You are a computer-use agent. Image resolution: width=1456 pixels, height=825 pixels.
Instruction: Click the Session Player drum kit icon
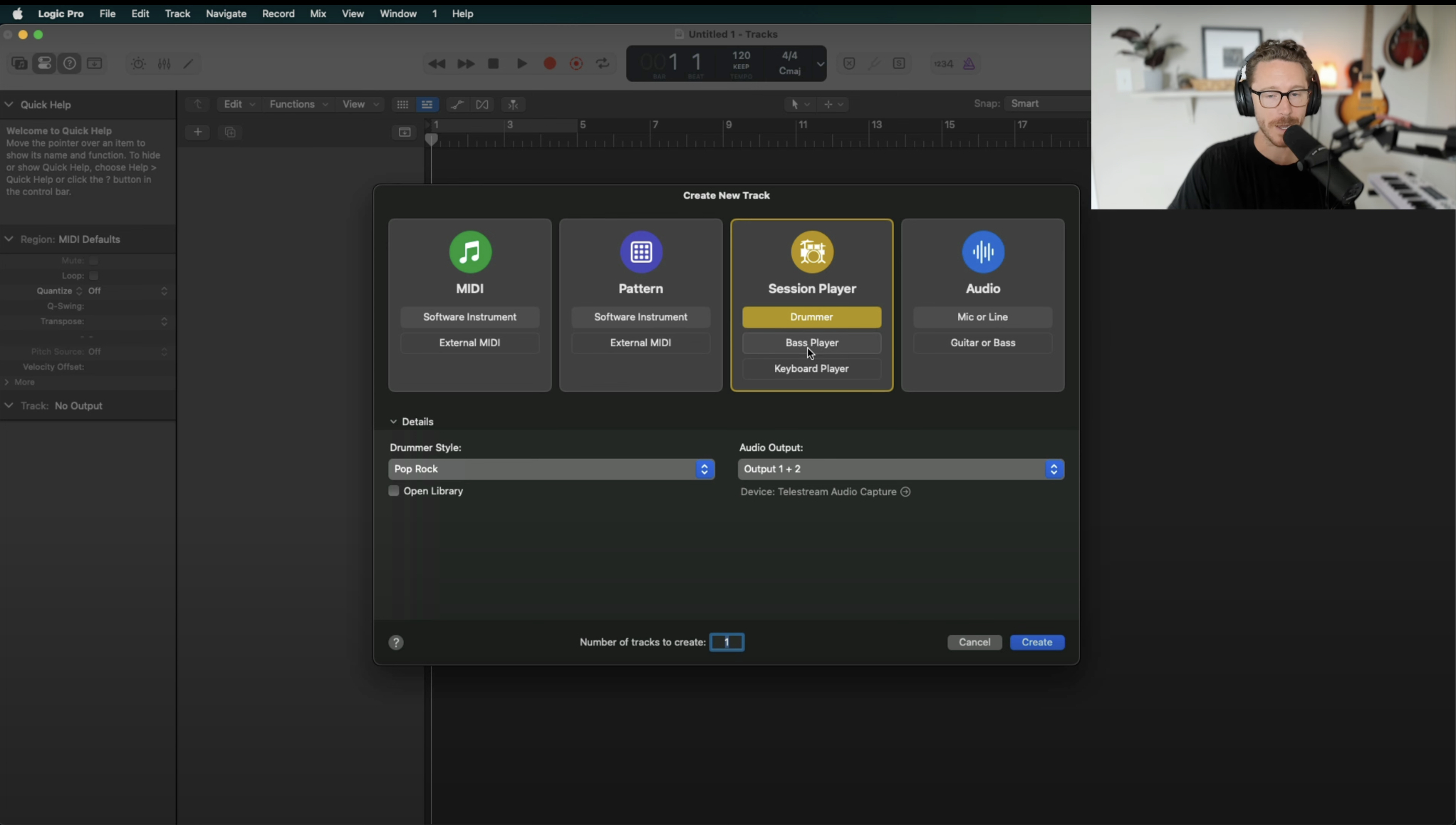point(812,251)
